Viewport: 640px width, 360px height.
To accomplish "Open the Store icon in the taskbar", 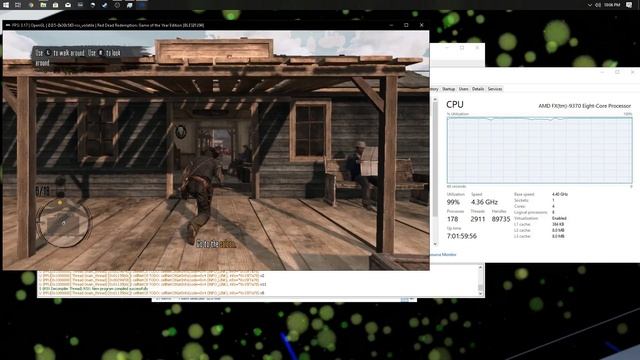I will tap(56, 5).
